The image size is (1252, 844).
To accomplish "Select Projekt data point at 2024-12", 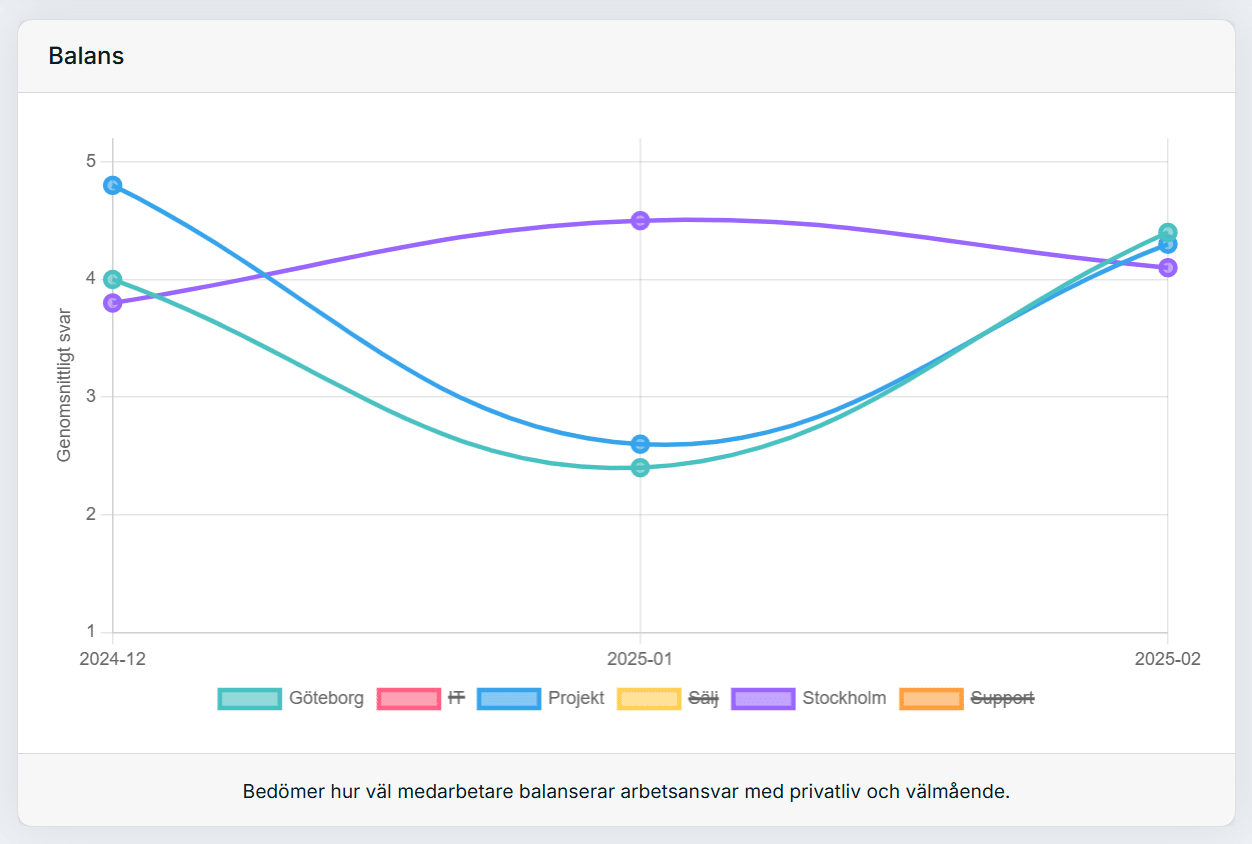I will 113,185.
